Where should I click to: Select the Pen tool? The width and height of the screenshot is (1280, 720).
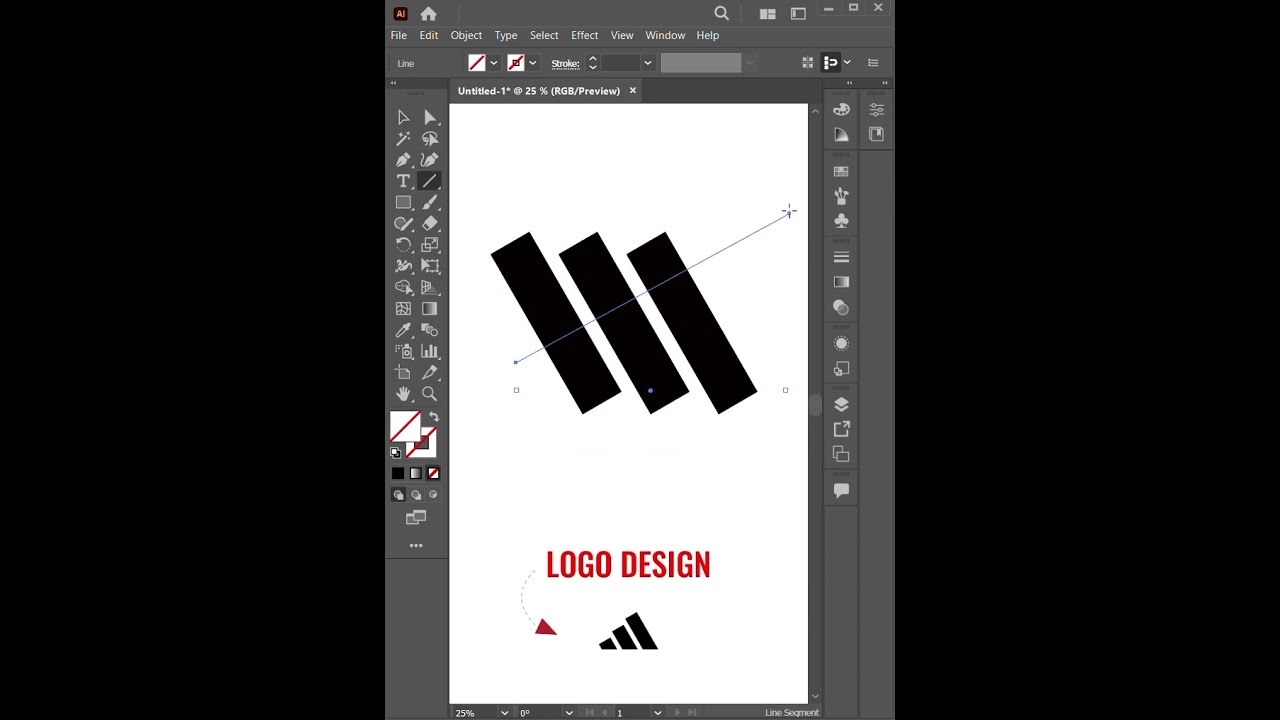coord(403,160)
